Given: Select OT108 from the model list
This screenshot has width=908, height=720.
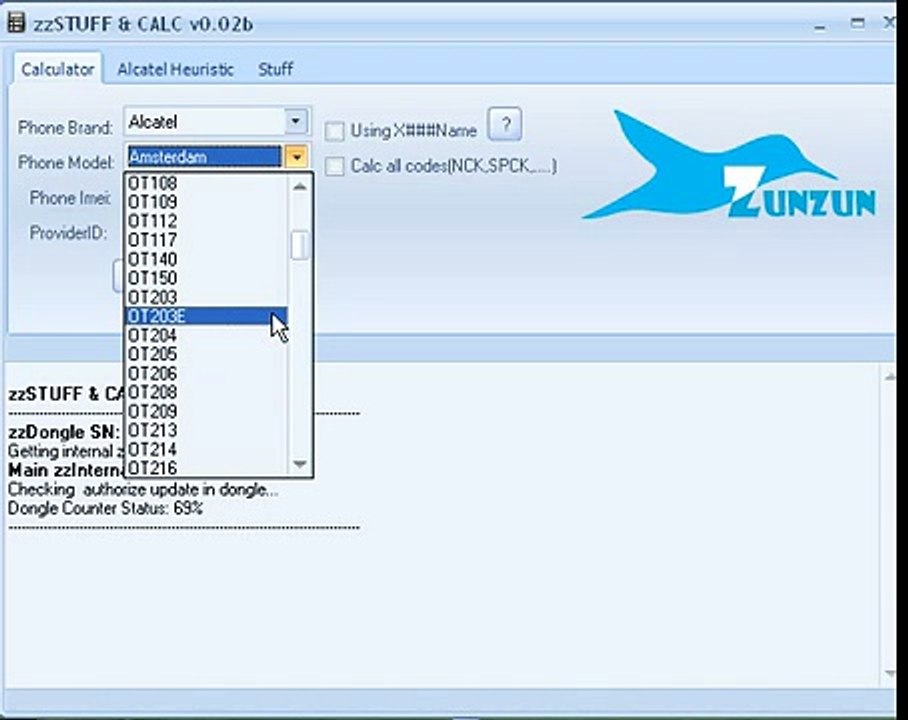Looking at the screenshot, I should point(206,184).
